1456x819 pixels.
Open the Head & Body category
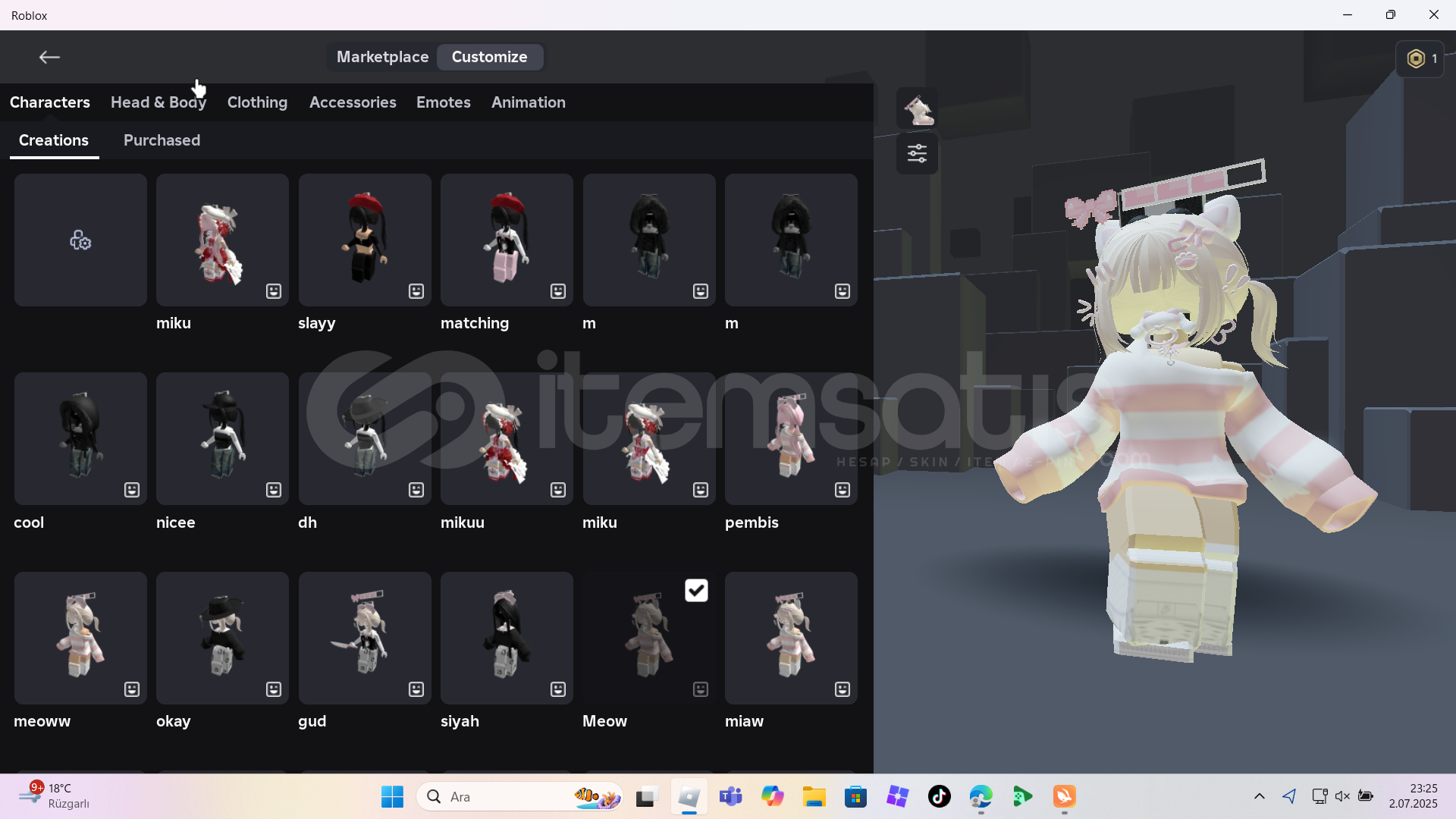pos(158,102)
